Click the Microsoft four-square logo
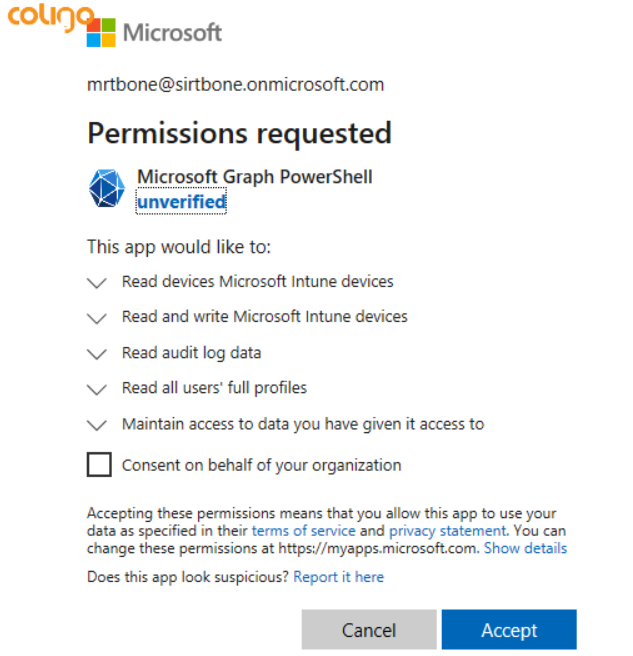The width and height of the screenshot is (633, 656). coord(101,32)
